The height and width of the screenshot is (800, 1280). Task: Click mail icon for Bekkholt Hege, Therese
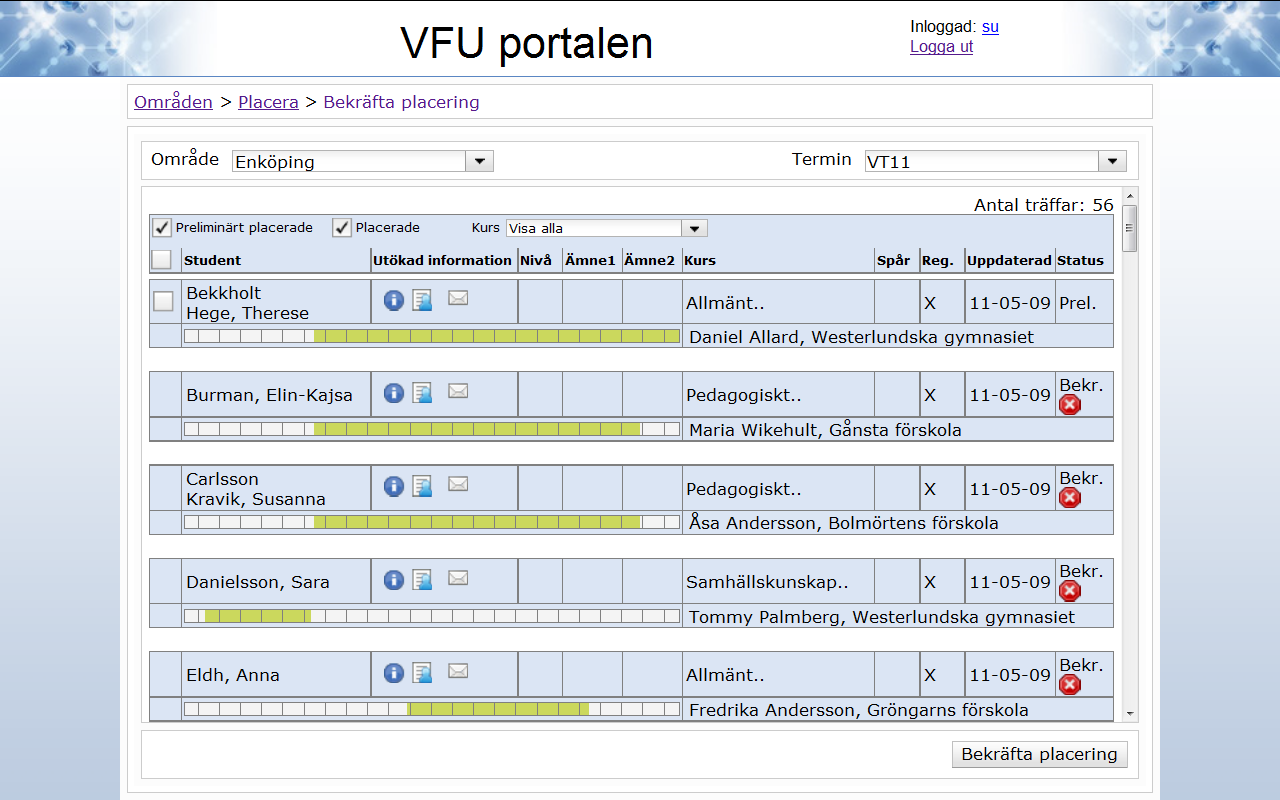tap(458, 297)
